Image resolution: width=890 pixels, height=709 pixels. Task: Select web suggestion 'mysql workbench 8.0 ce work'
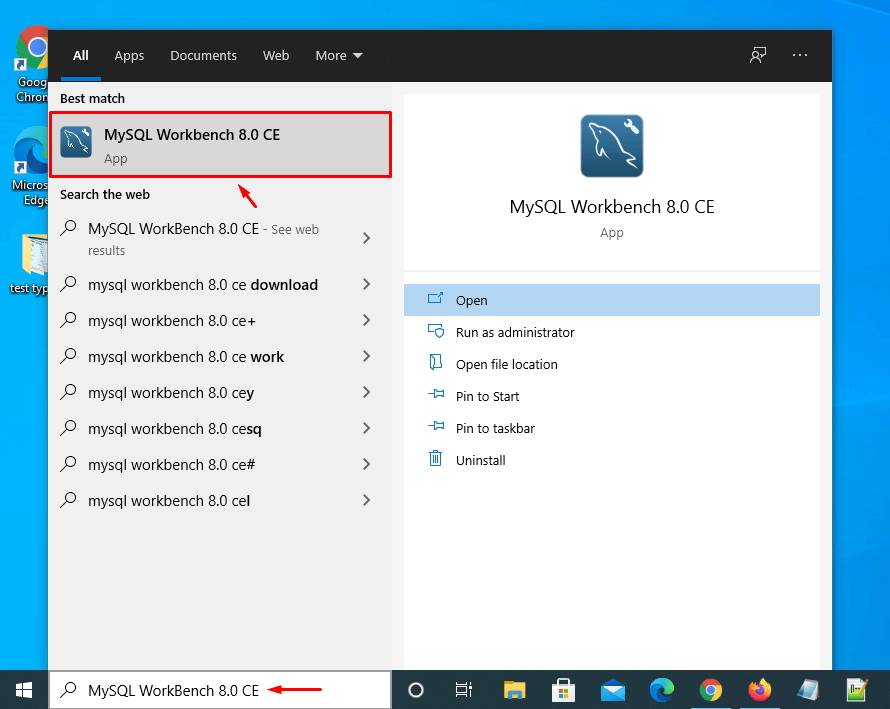[x=220, y=356]
